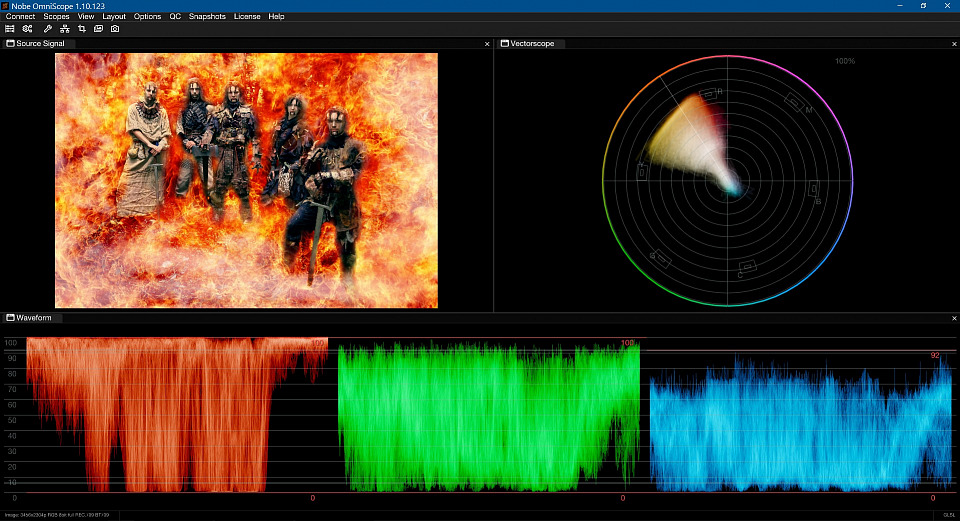Click the C cyan target box on vectorscope
The height and width of the screenshot is (521, 960).
(x=747, y=266)
